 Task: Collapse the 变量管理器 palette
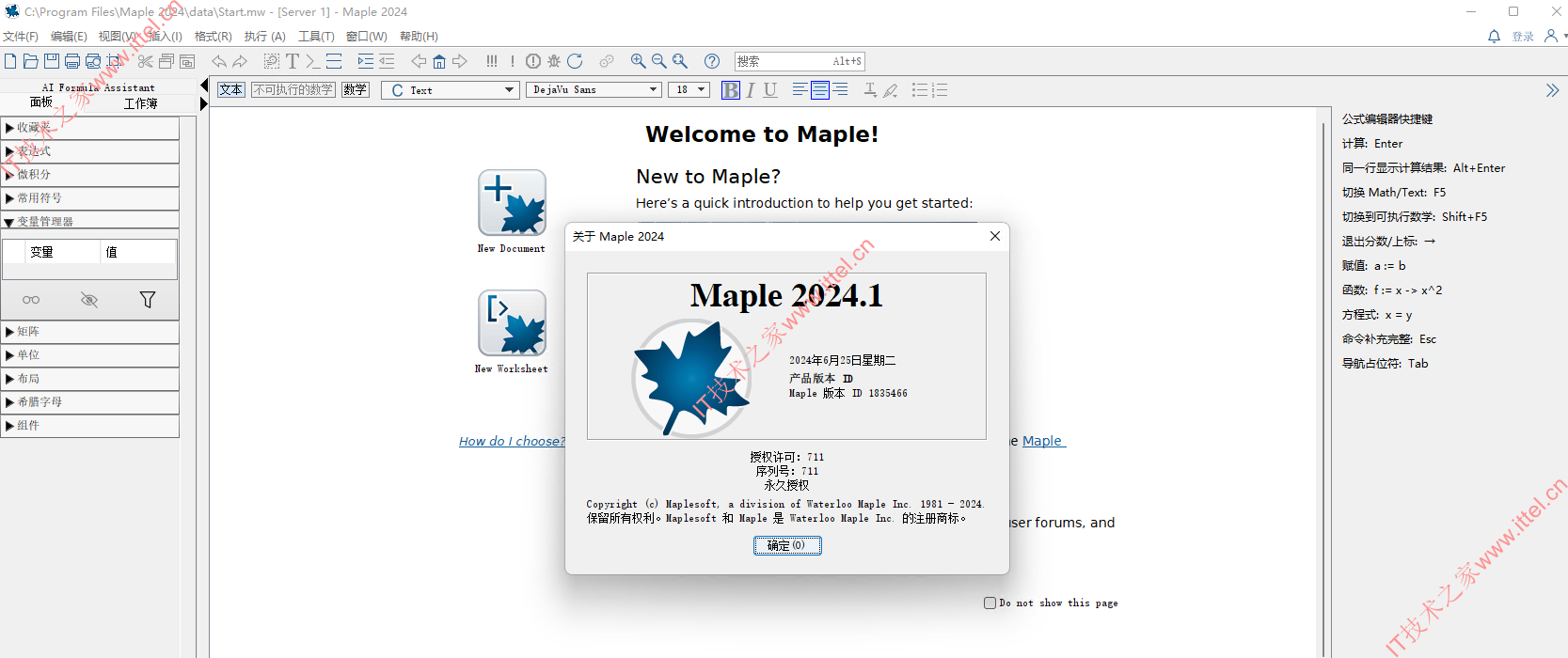tap(89, 222)
